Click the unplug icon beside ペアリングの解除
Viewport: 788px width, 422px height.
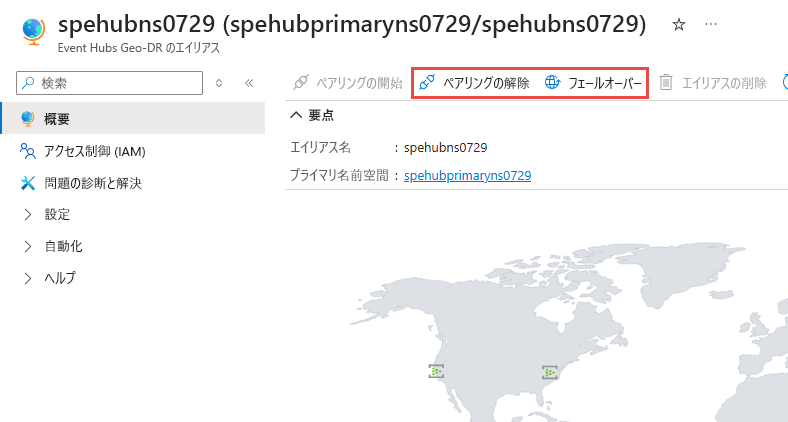(427, 82)
